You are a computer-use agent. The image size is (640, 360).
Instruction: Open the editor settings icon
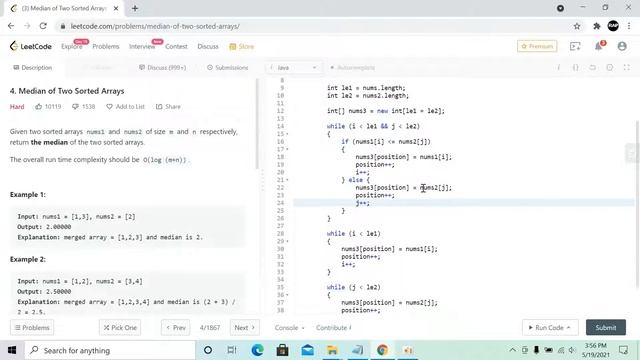(x=609, y=67)
